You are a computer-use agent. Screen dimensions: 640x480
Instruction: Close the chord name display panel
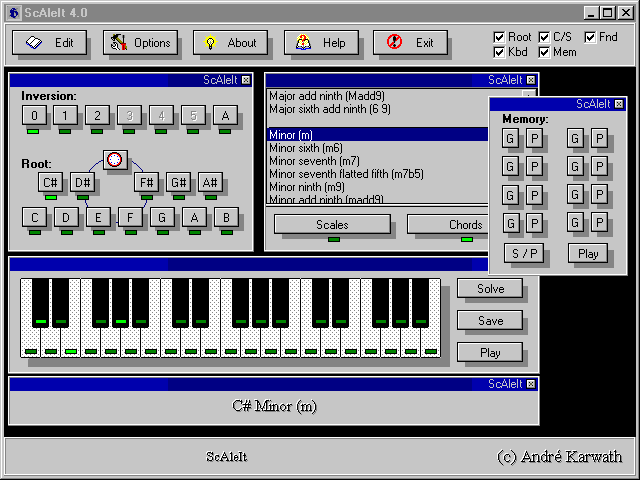pyautogui.click(x=529, y=384)
